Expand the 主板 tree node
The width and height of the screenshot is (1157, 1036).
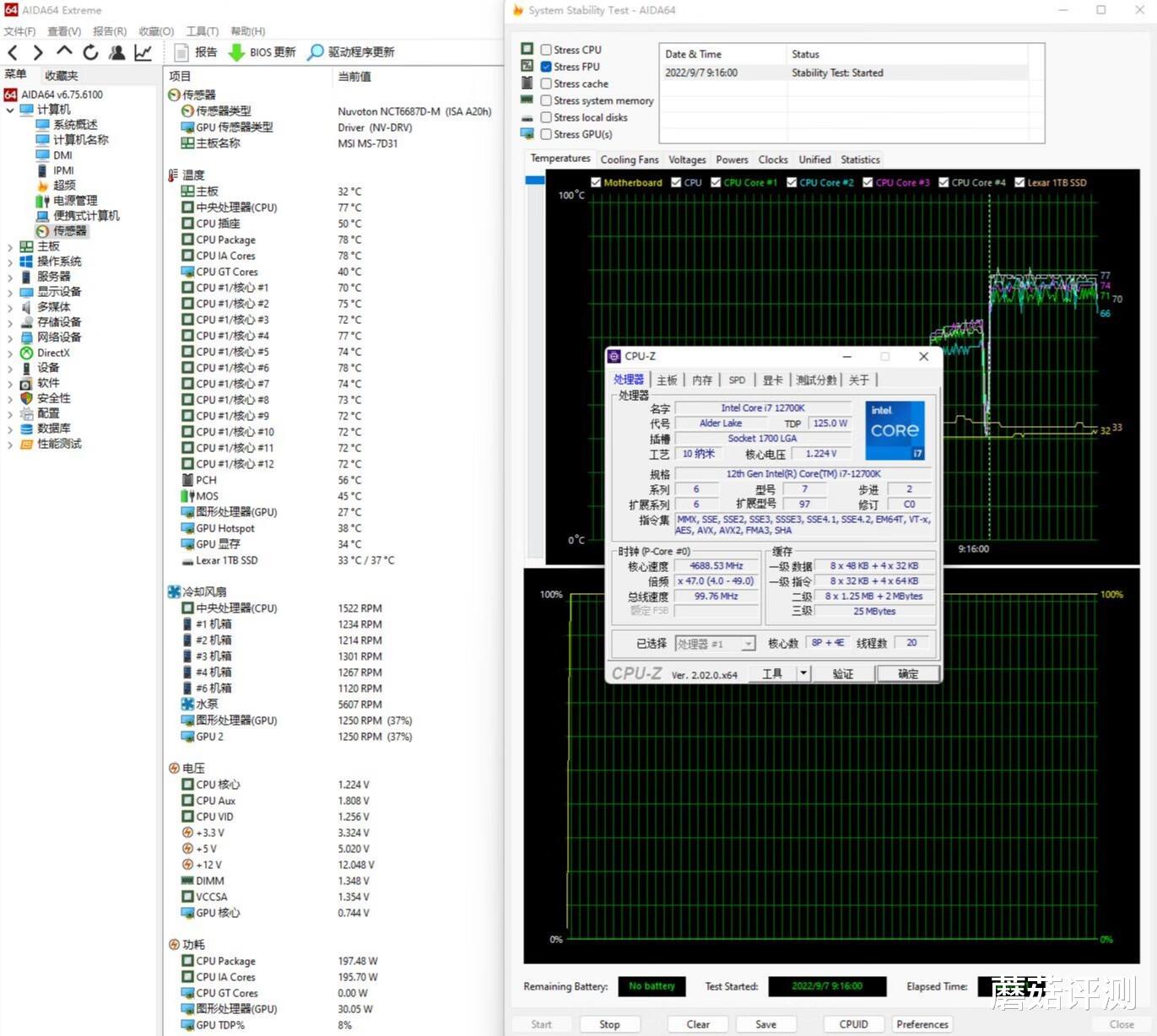(10, 246)
